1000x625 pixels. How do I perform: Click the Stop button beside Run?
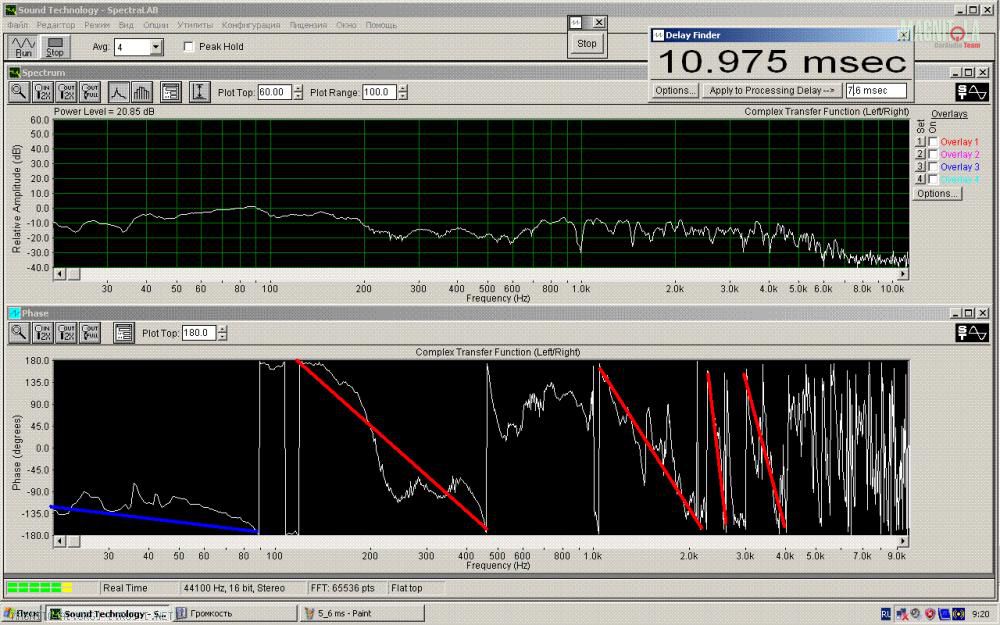(55, 47)
